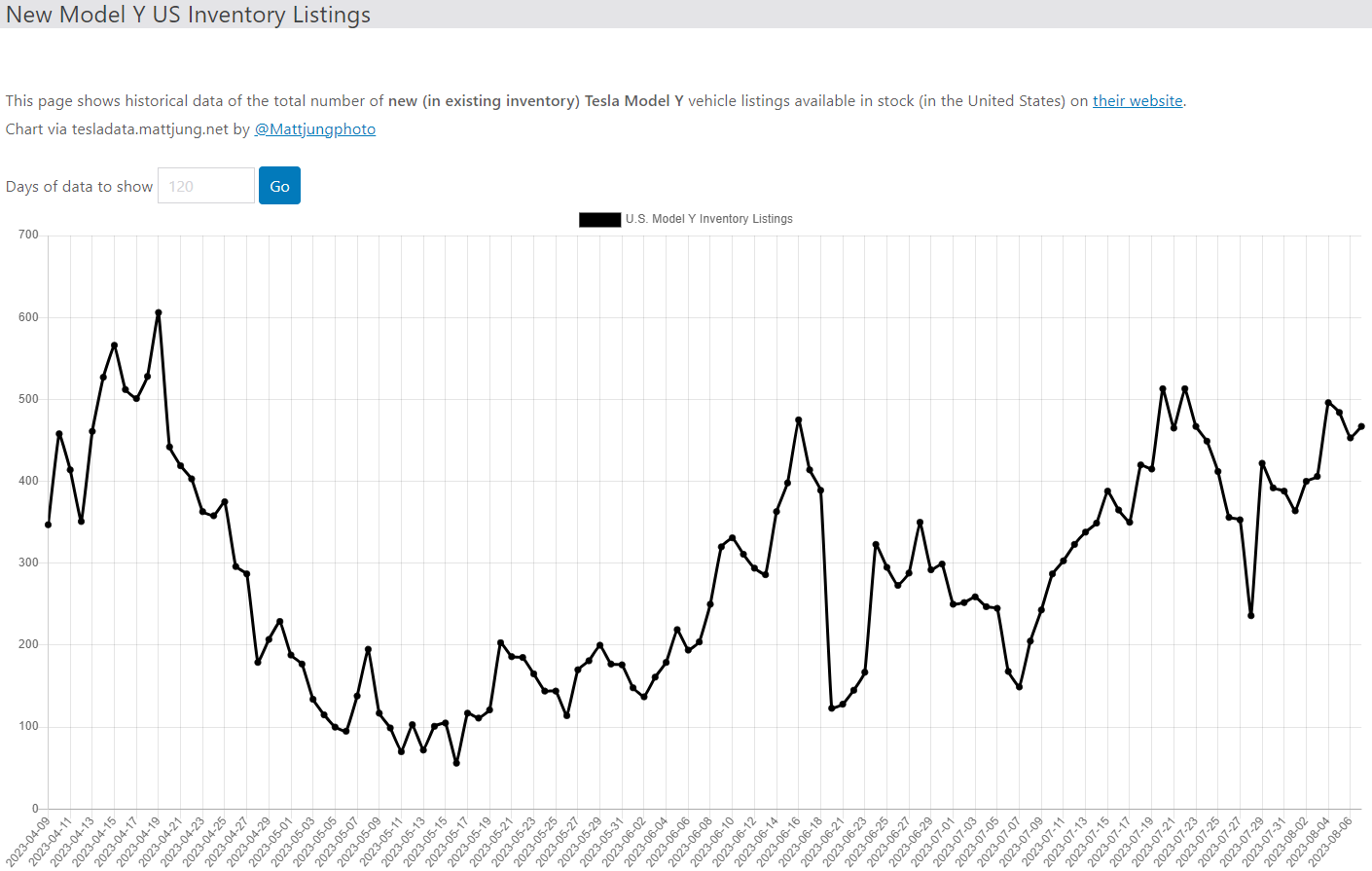
Task: Click the y-axis label 200
Action: click(28, 644)
